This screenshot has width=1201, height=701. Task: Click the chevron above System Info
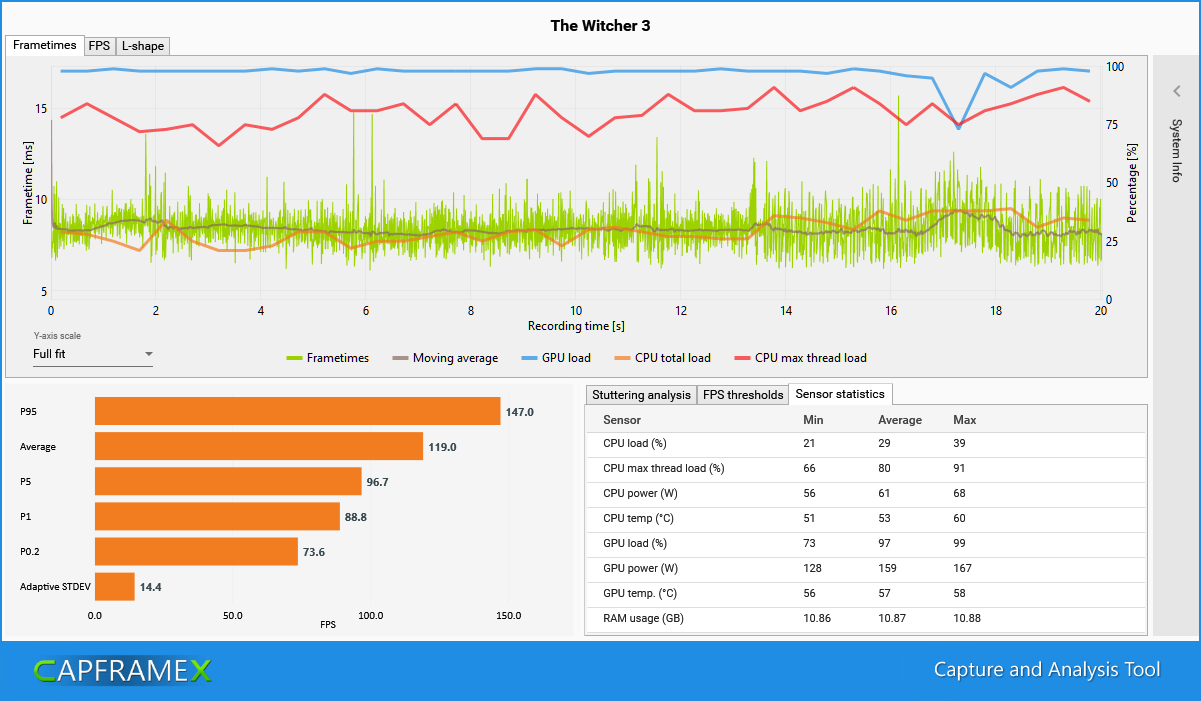1176,90
